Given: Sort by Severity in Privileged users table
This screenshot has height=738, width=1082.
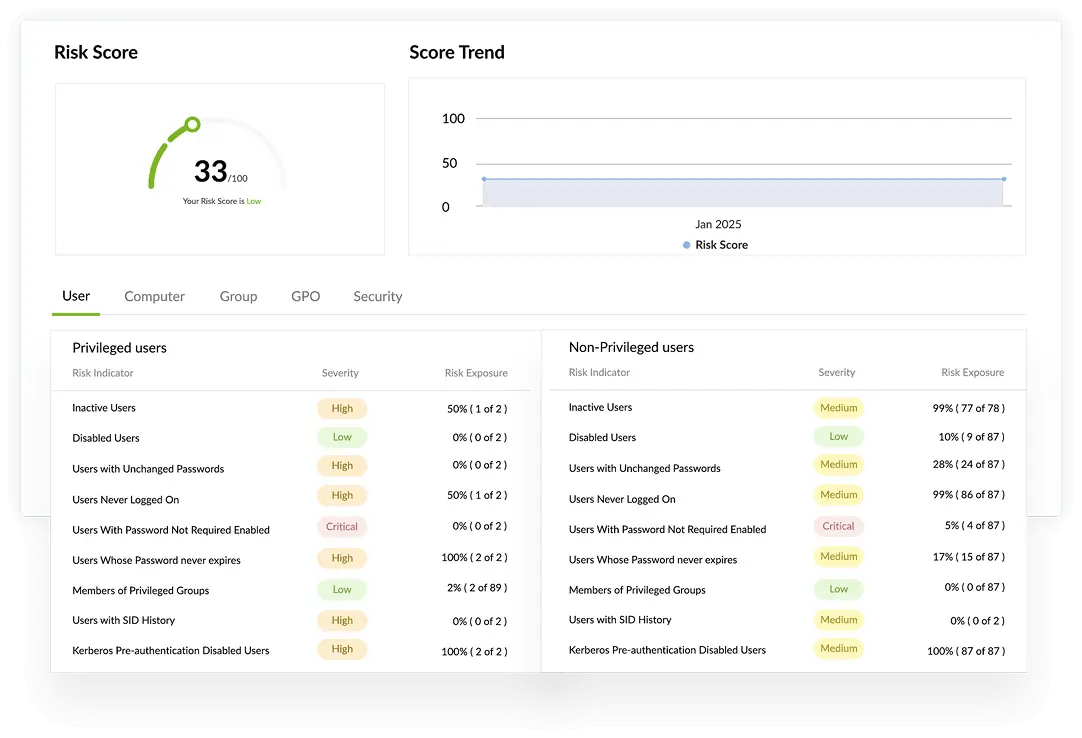Looking at the screenshot, I should coord(340,373).
